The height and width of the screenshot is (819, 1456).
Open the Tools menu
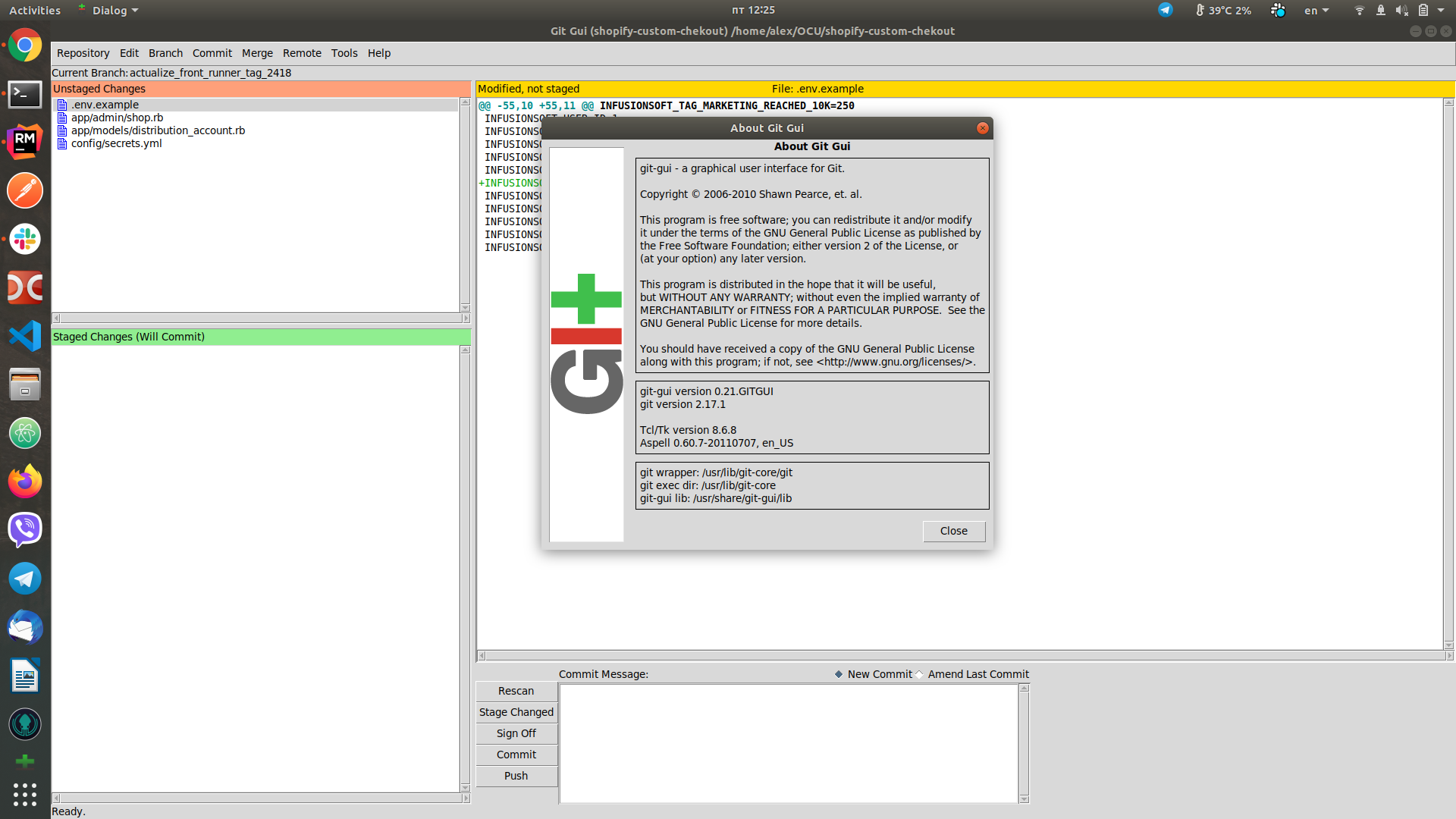pyautogui.click(x=344, y=53)
